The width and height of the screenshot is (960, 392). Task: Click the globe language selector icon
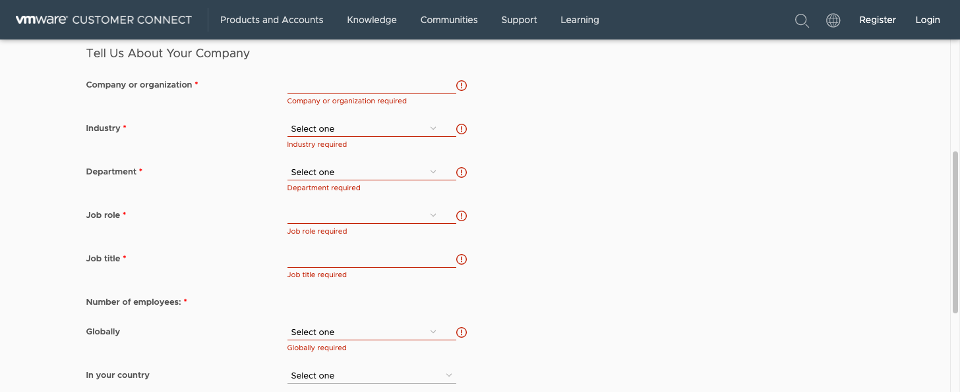pyautogui.click(x=833, y=20)
